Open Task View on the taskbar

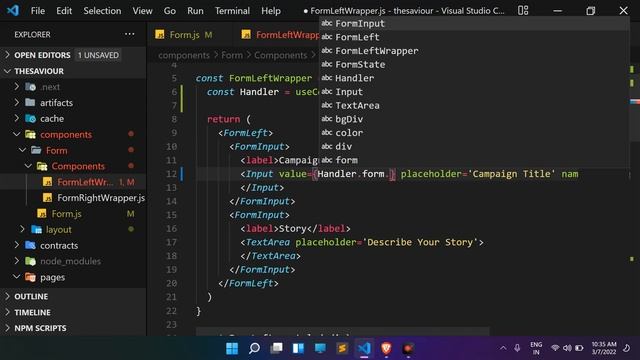276,348
